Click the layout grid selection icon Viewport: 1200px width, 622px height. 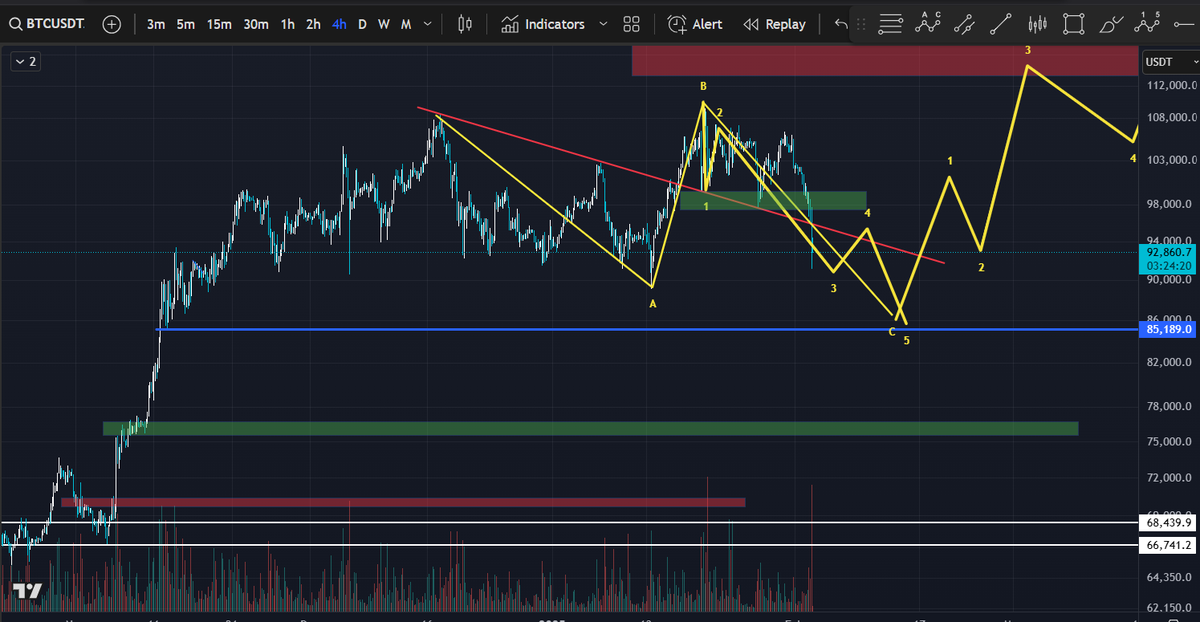pyautogui.click(x=631, y=23)
